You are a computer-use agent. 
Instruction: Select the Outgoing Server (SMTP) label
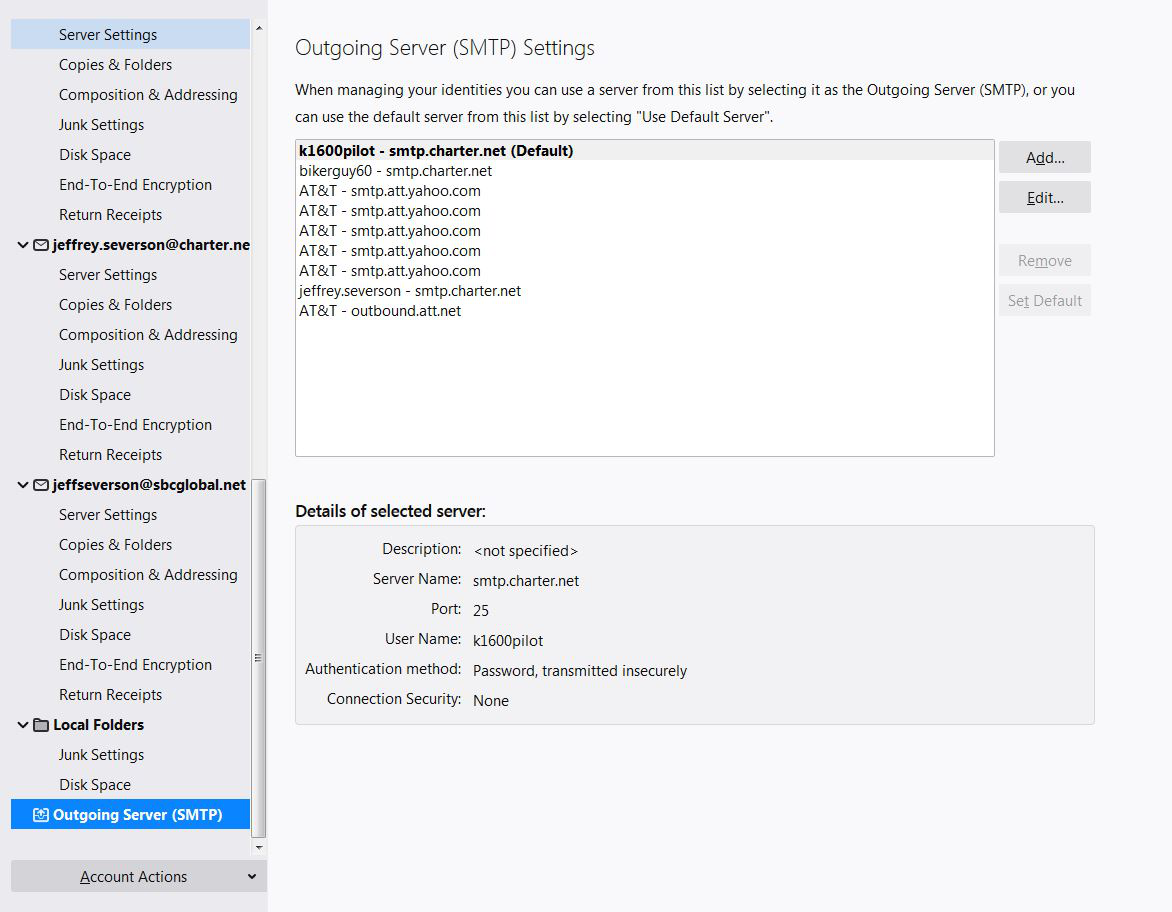point(138,815)
